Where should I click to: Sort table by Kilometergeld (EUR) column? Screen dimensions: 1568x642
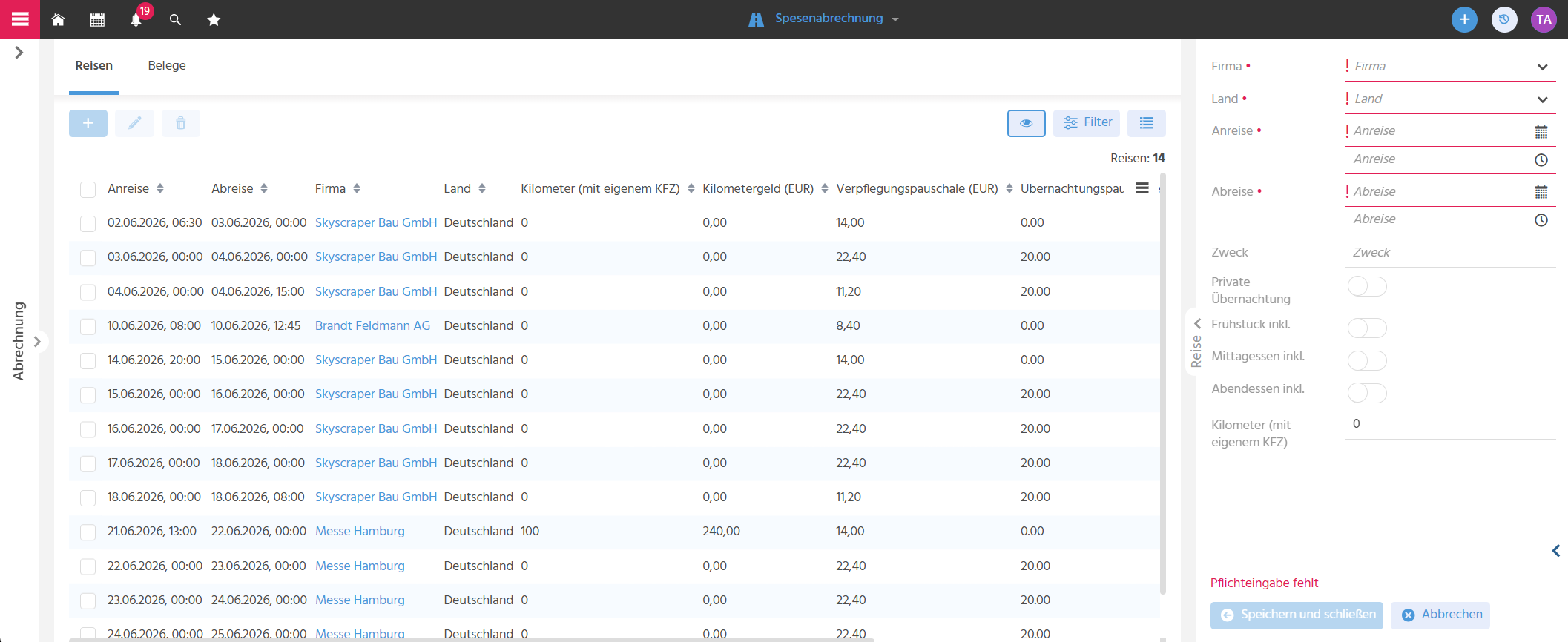click(x=765, y=188)
